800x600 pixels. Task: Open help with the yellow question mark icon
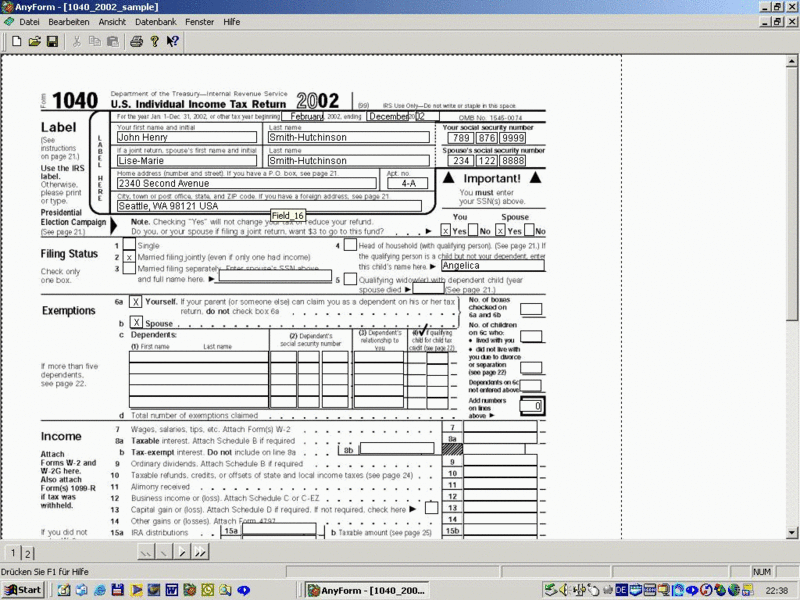click(x=154, y=41)
